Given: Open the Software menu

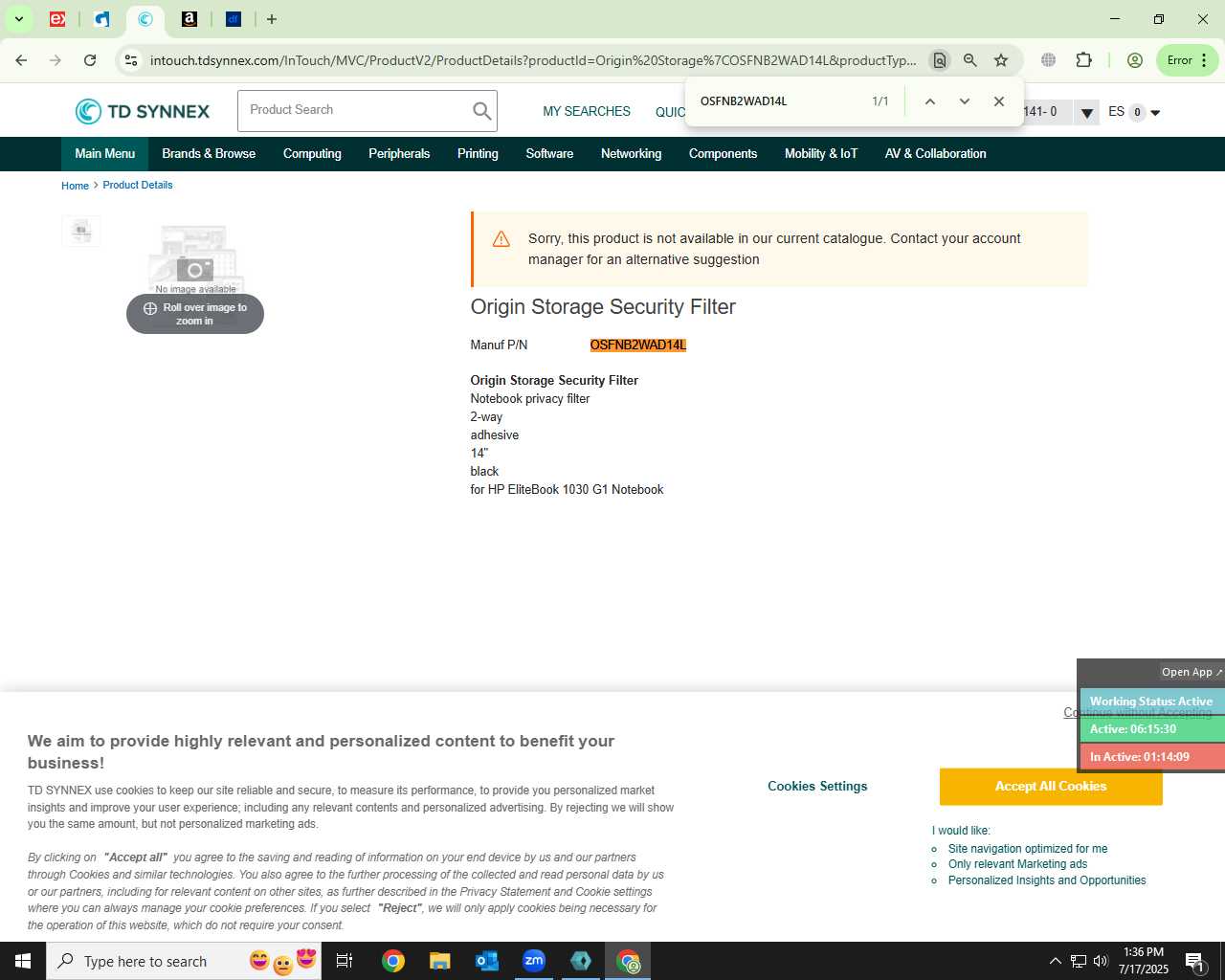Looking at the screenshot, I should pyautogui.click(x=549, y=154).
